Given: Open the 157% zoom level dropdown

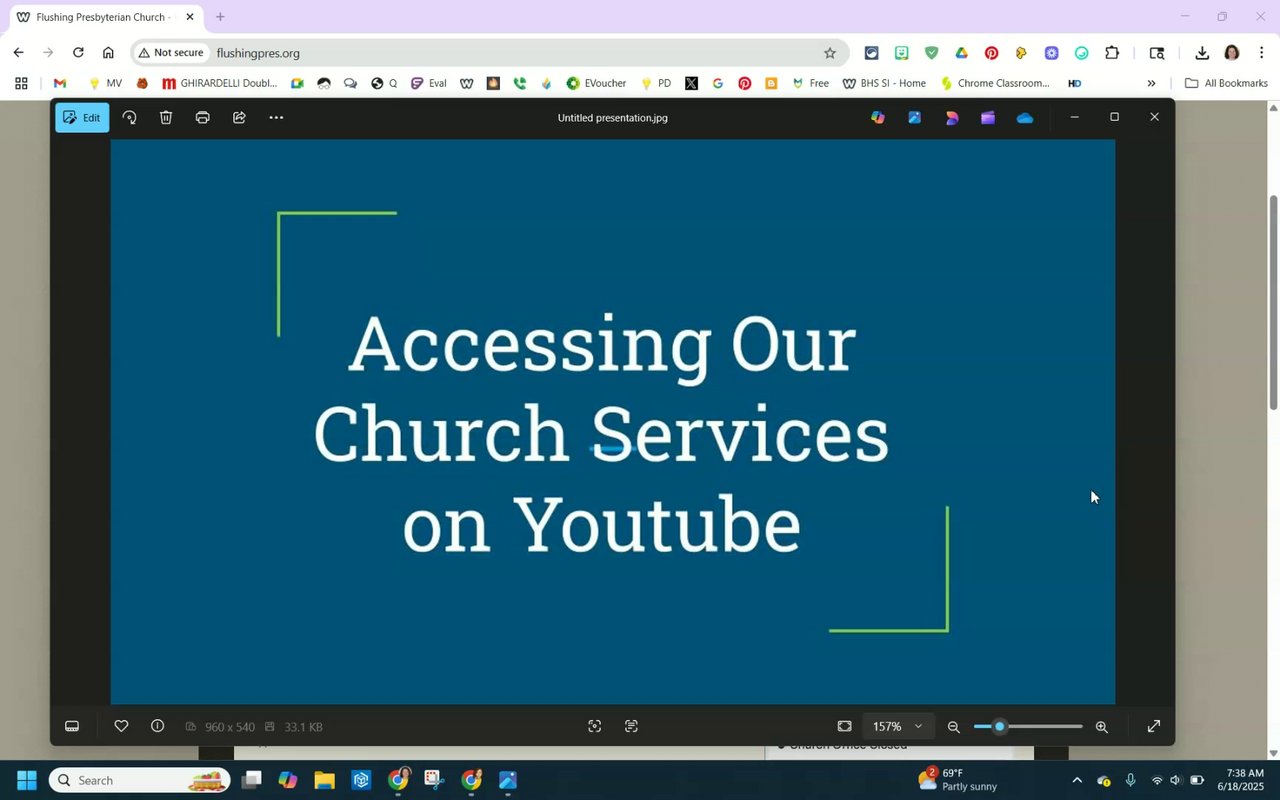Looking at the screenshot, I should click(x=898, y=726).
